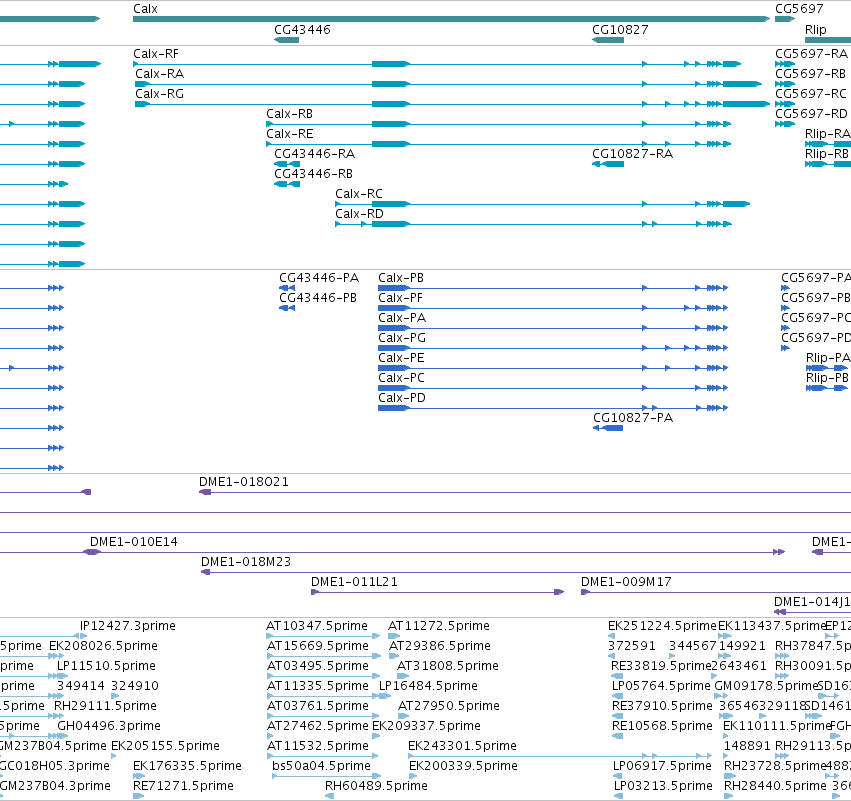Open the EK251224.5prime EST label
This screenshot has width=851, height=801.
click(x=662, y=626)
